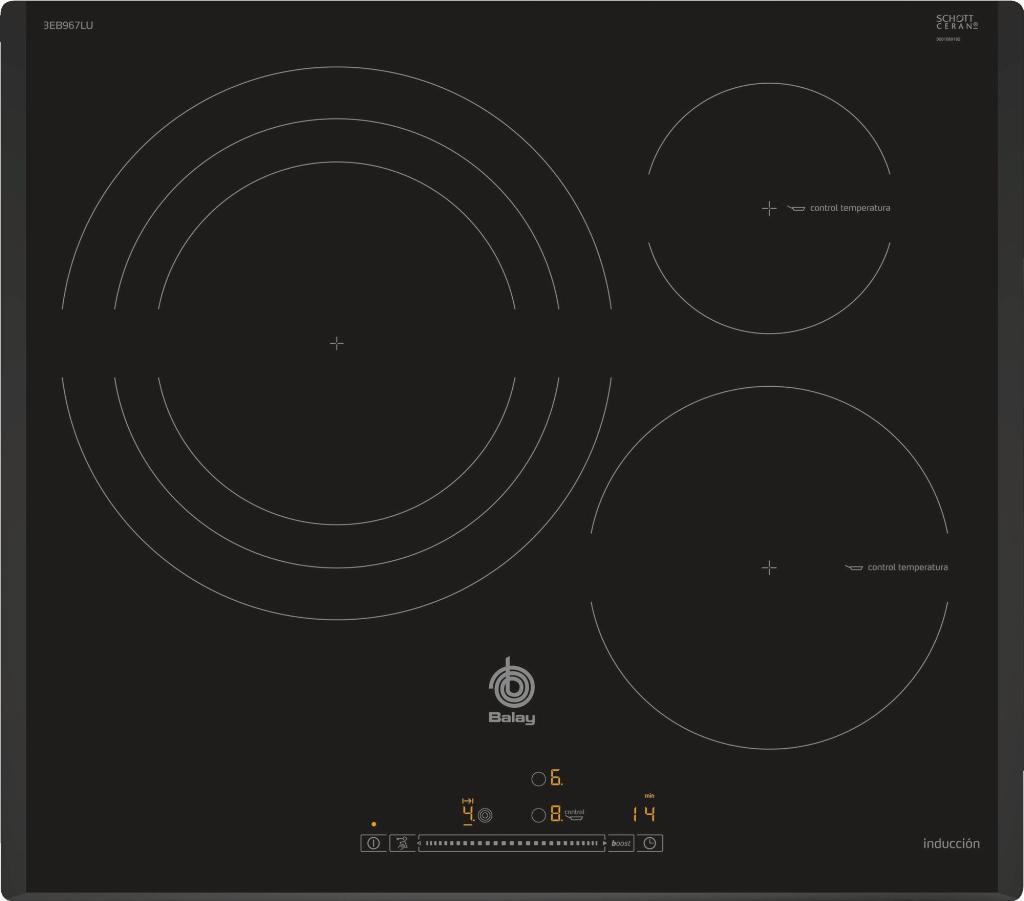Tap the lower zone's control temperatura label
Image resolution: width=1024 pixels, height=901 pixels.
(908, 567)
